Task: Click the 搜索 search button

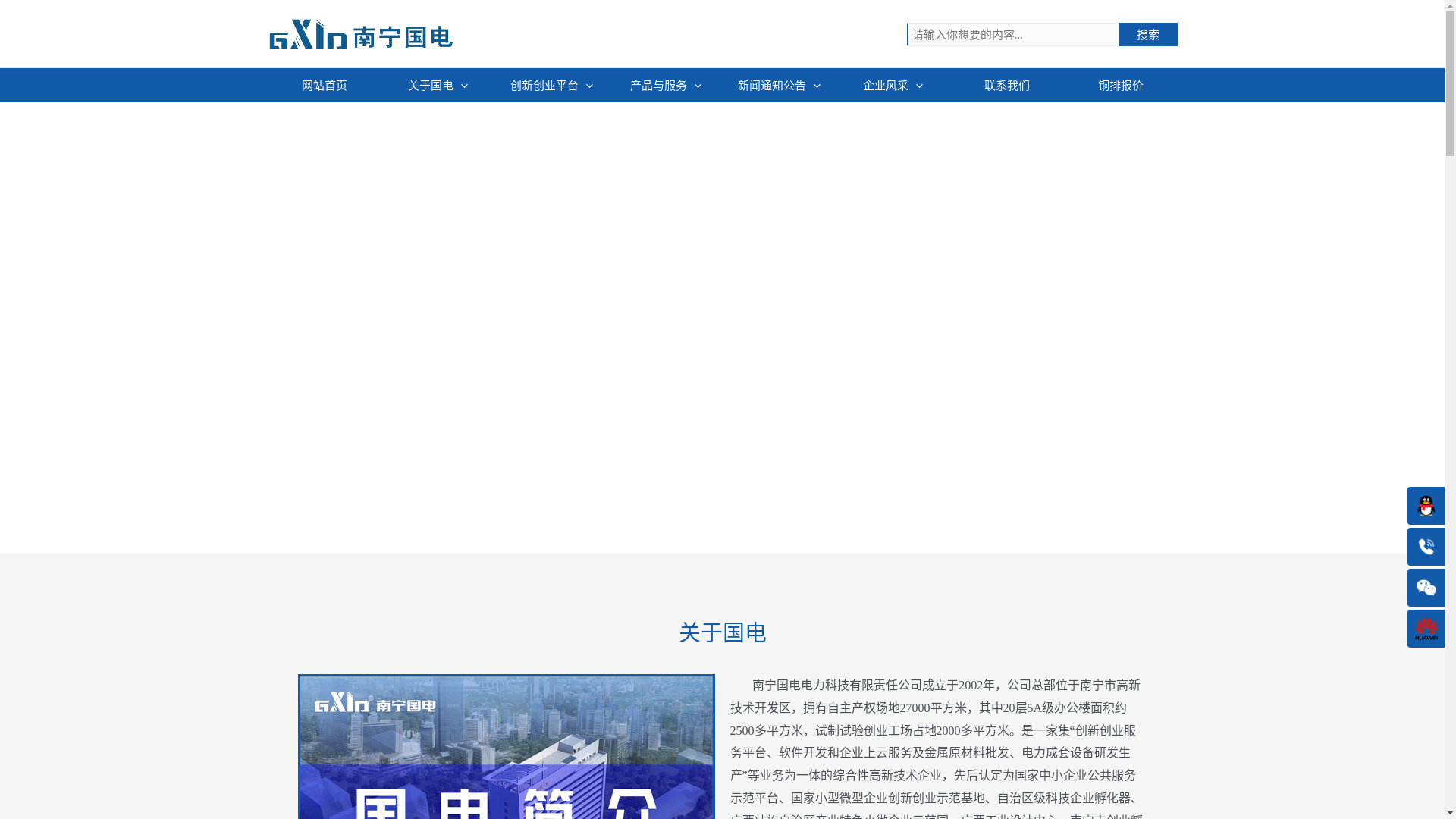Action: [1148, 35]
